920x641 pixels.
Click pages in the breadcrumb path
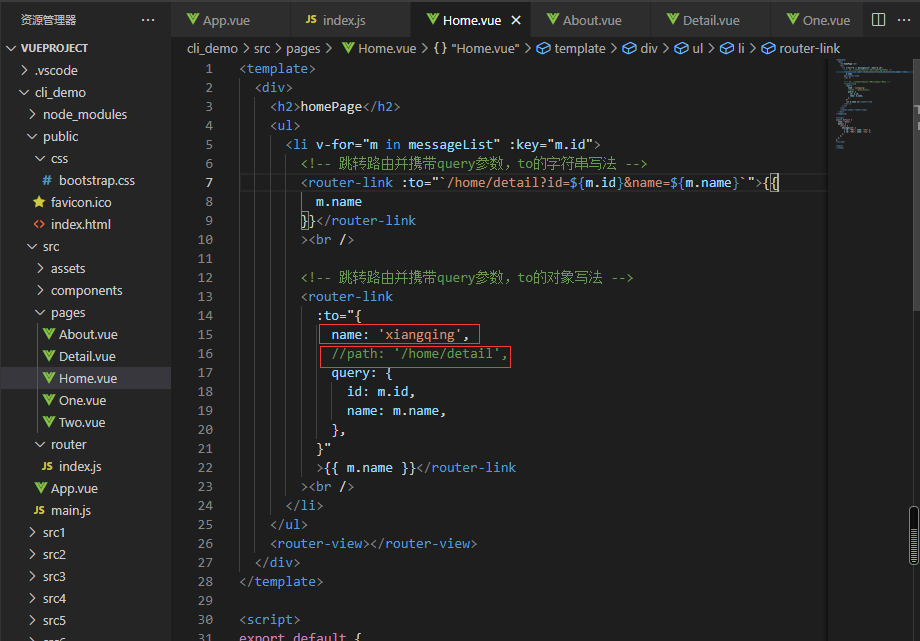(x=303, y=49)
